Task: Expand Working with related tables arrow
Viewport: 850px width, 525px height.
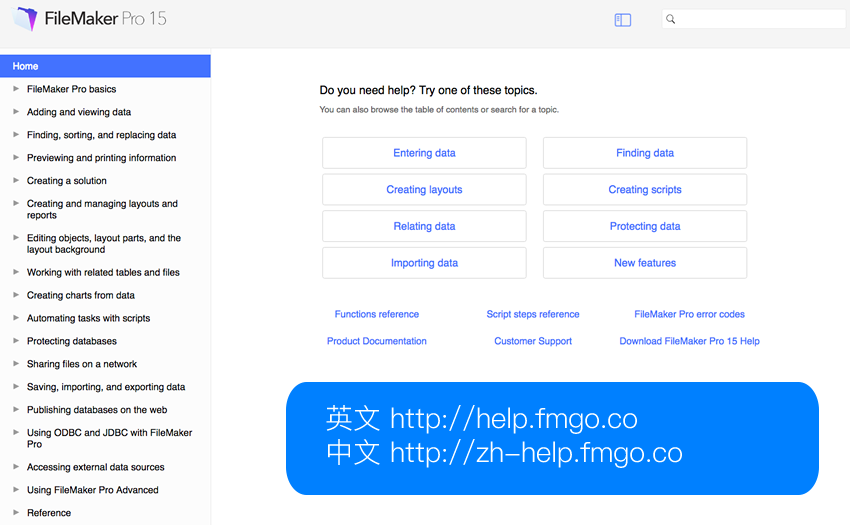Action: [16, 271]
